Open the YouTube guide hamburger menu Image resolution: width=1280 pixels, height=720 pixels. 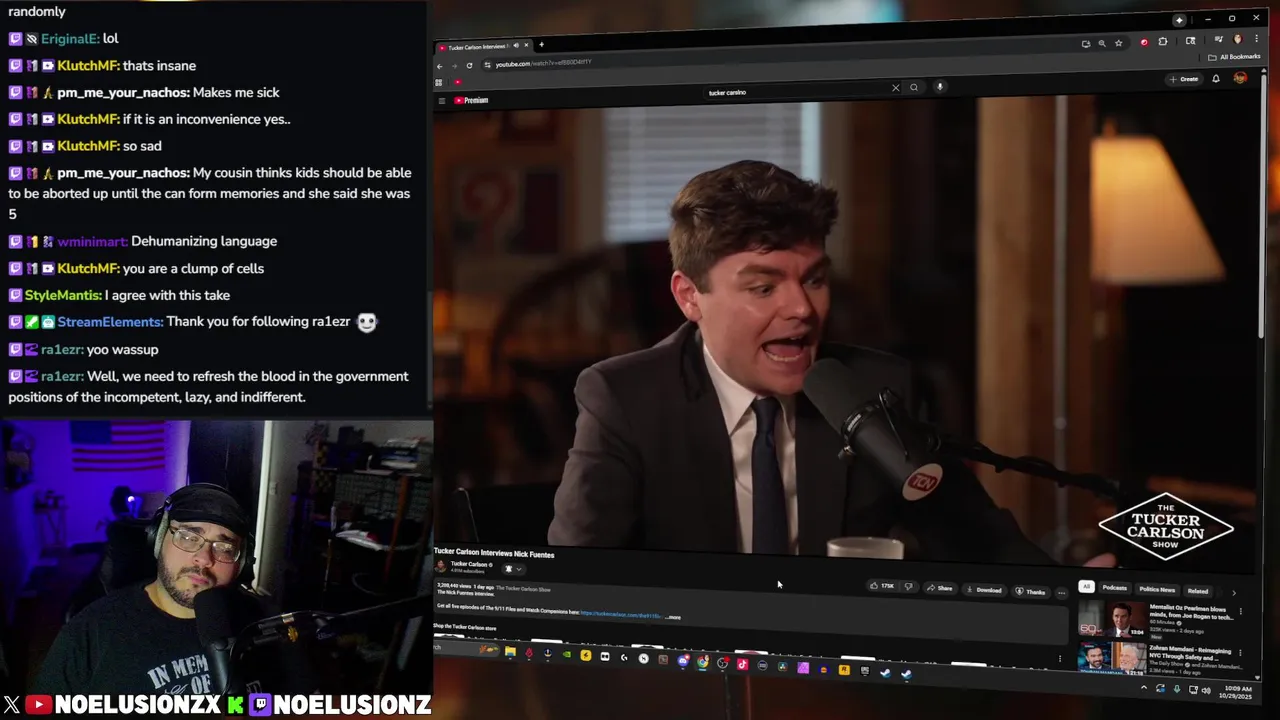click(442, 100)
